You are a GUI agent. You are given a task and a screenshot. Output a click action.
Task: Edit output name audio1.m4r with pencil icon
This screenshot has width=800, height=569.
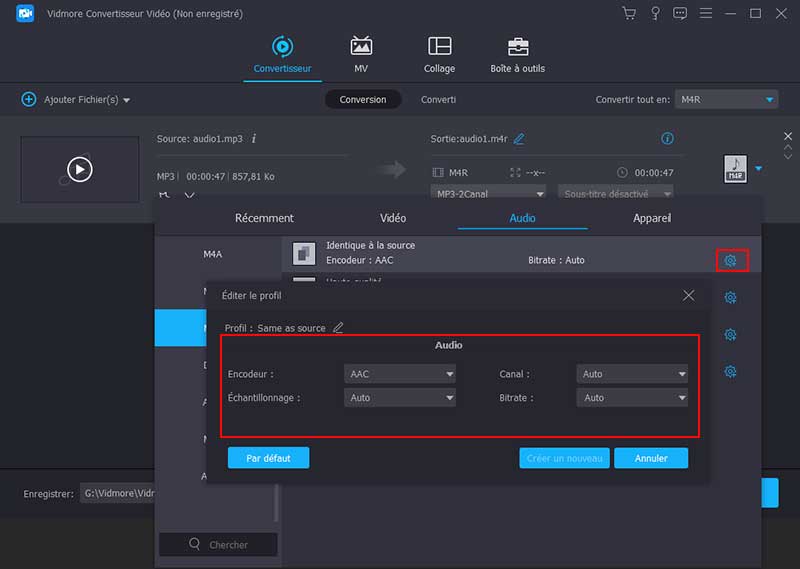519,139
